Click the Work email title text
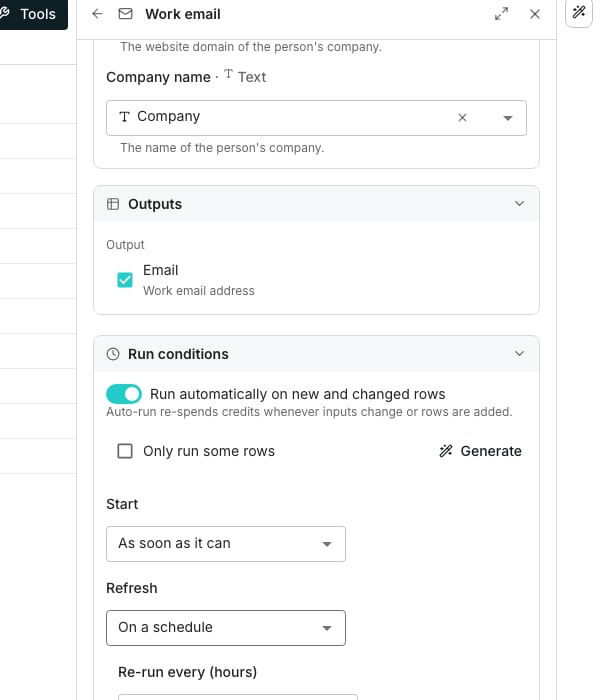The height and width of the screenshot is (700, 600). click(183, 14)
